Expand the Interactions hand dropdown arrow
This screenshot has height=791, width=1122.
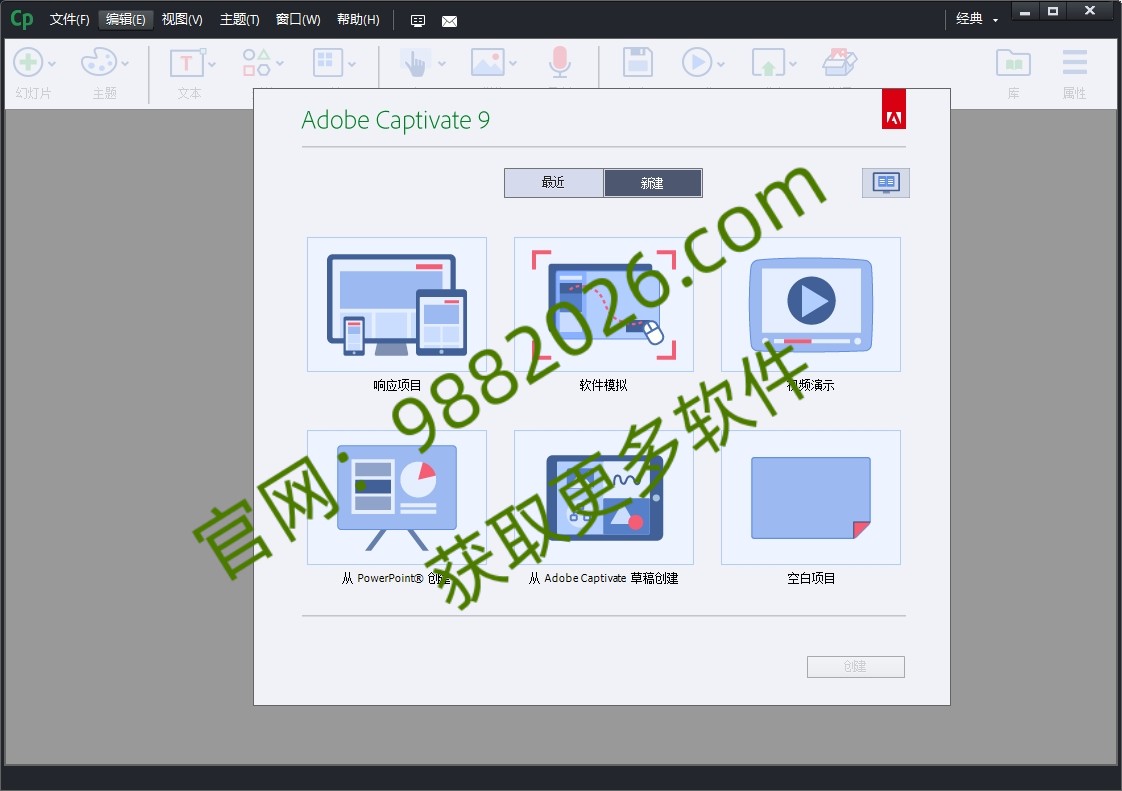click(442, 64)
